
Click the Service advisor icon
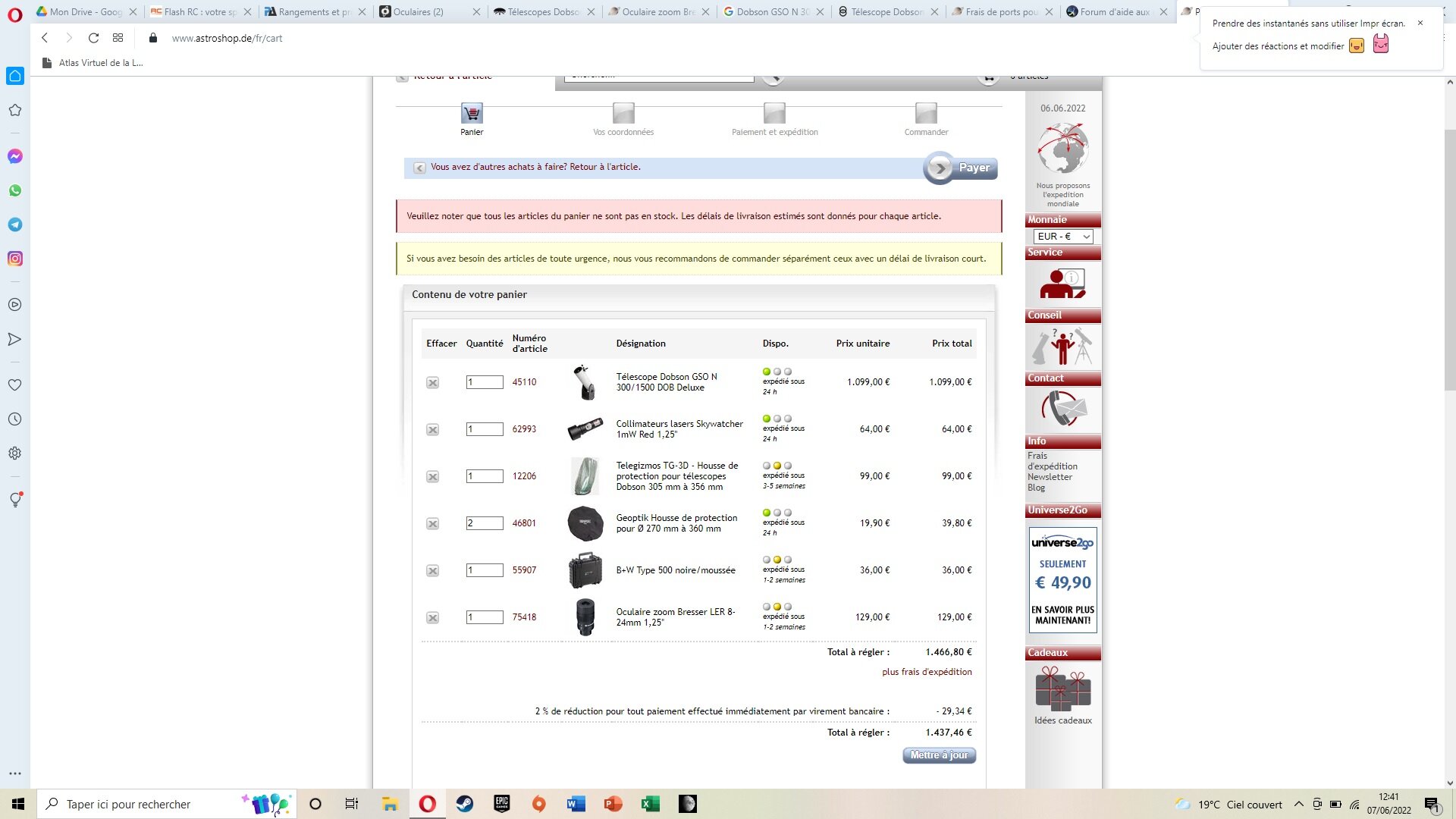pos(1062,284)
